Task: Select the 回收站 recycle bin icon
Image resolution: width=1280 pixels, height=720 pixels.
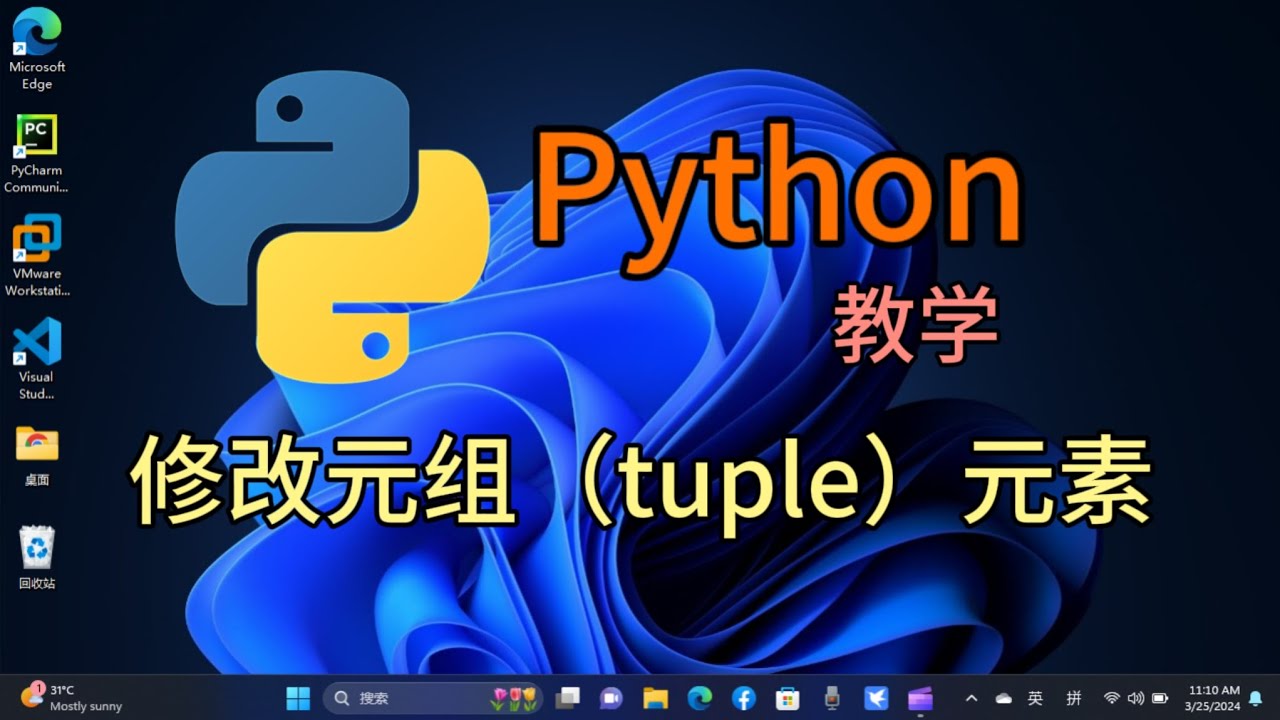Action: point(37,559)
